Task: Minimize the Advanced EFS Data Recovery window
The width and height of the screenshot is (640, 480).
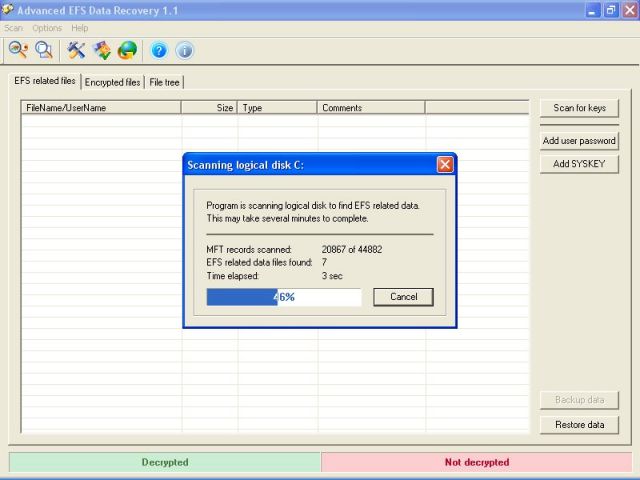Action: (592, 10)
